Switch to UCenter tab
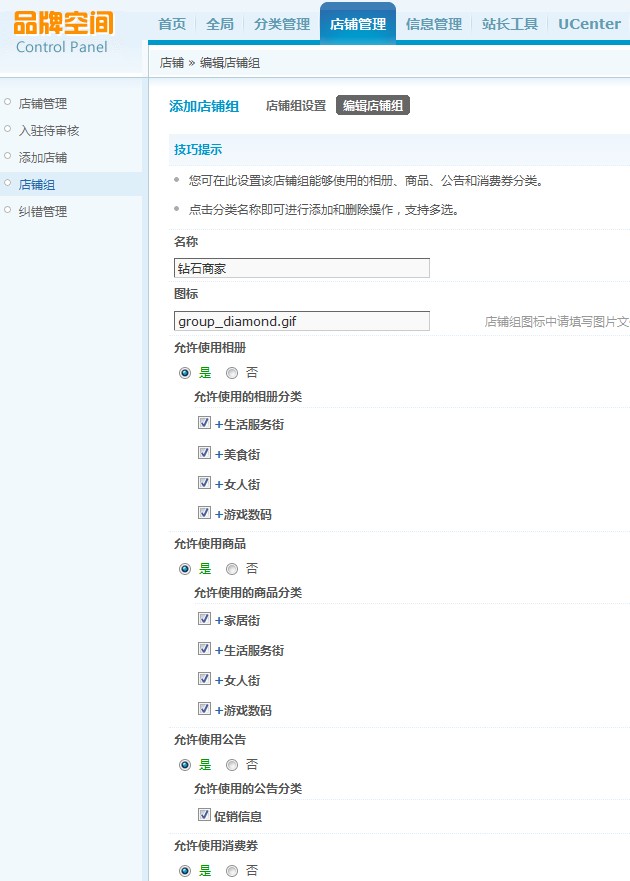The width and height of the screenshot is (630, 881). [x=590, y=24]
